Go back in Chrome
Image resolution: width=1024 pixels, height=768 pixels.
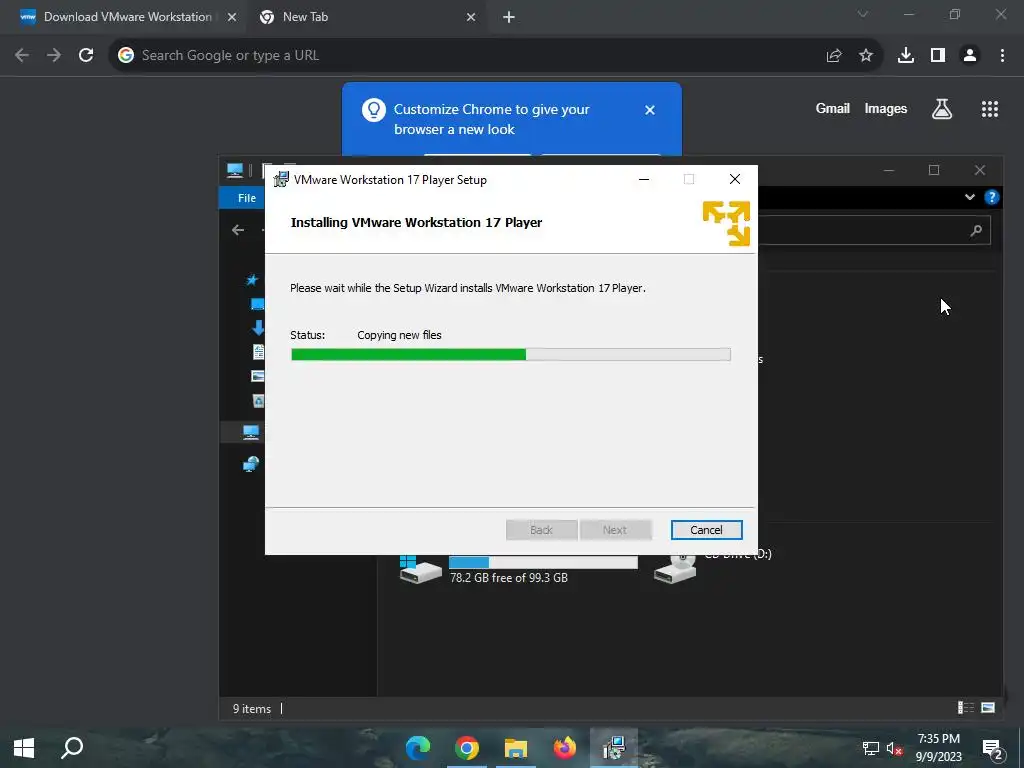click(x=22, y=56)
